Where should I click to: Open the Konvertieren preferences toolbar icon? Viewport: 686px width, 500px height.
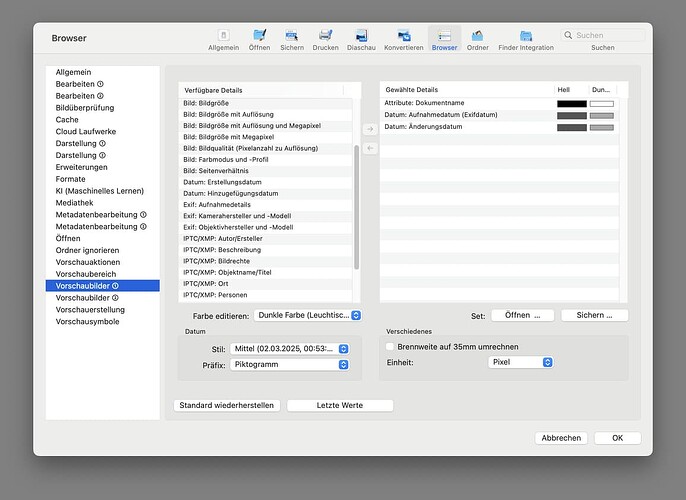[404, 39]
